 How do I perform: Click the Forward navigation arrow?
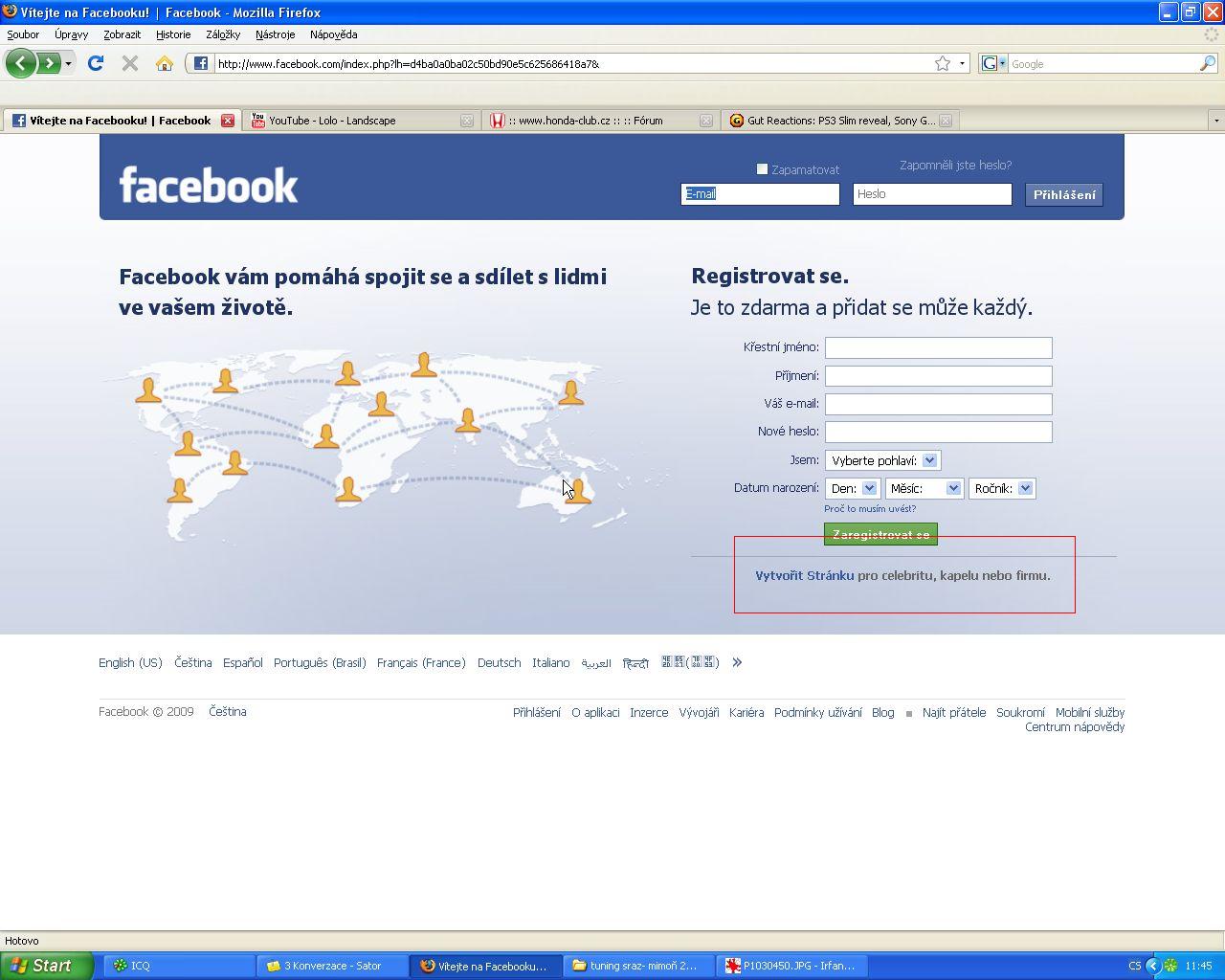tap(49, 64)
